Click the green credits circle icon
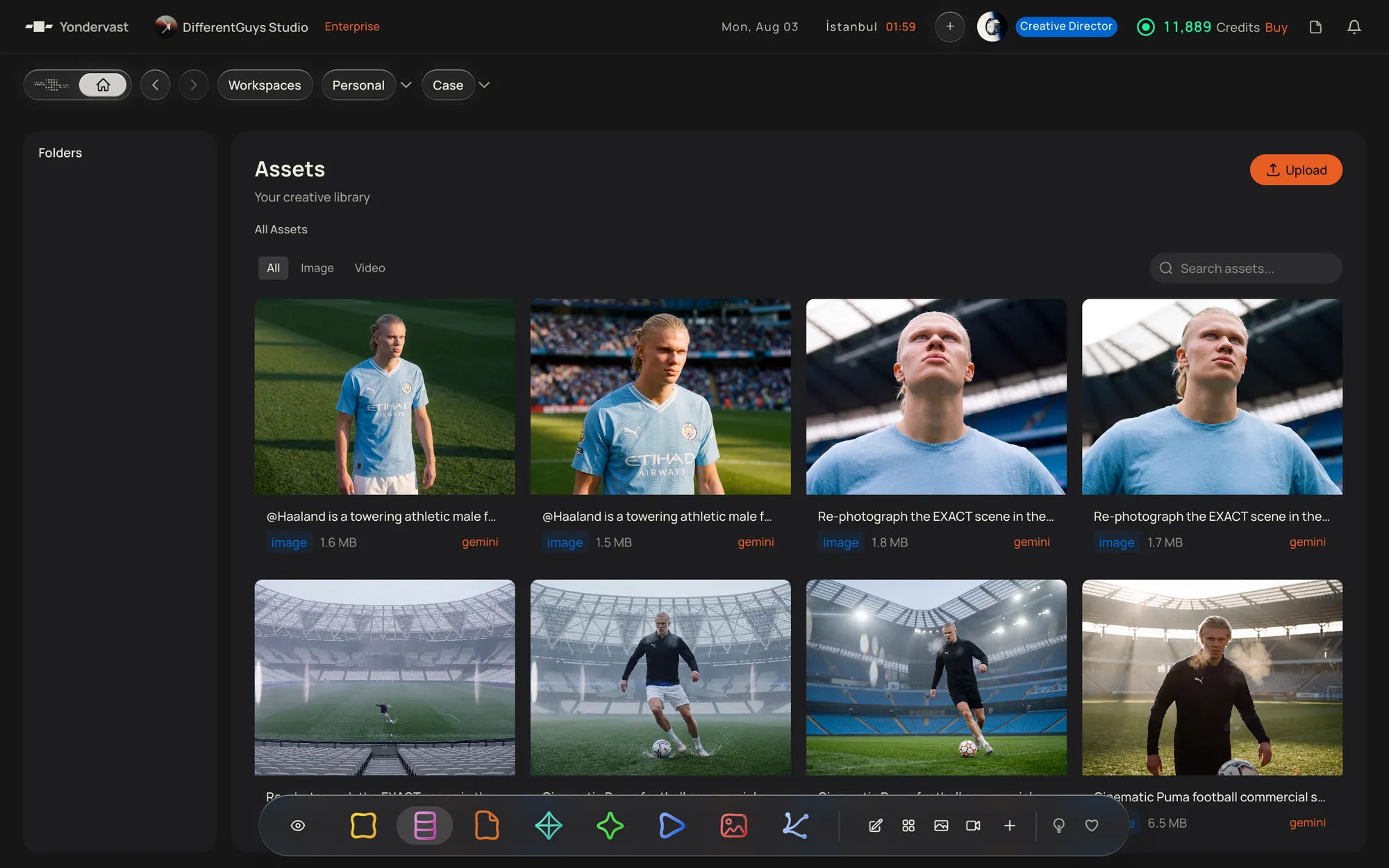 1146,27
